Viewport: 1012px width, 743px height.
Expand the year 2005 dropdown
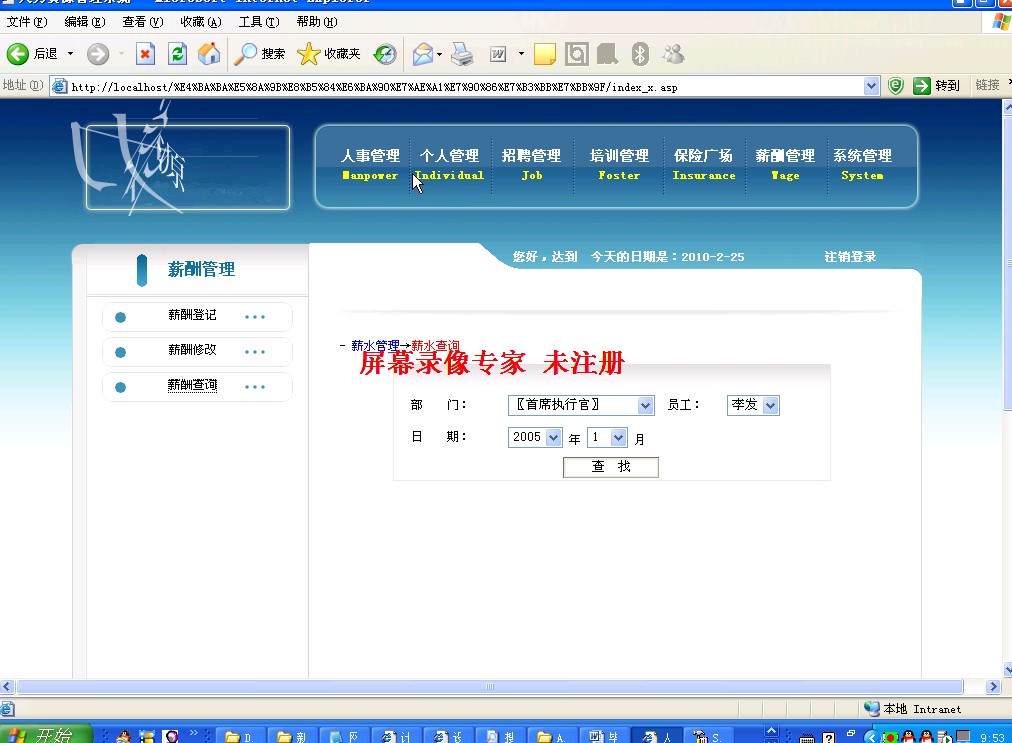click(x=553, y=438)
